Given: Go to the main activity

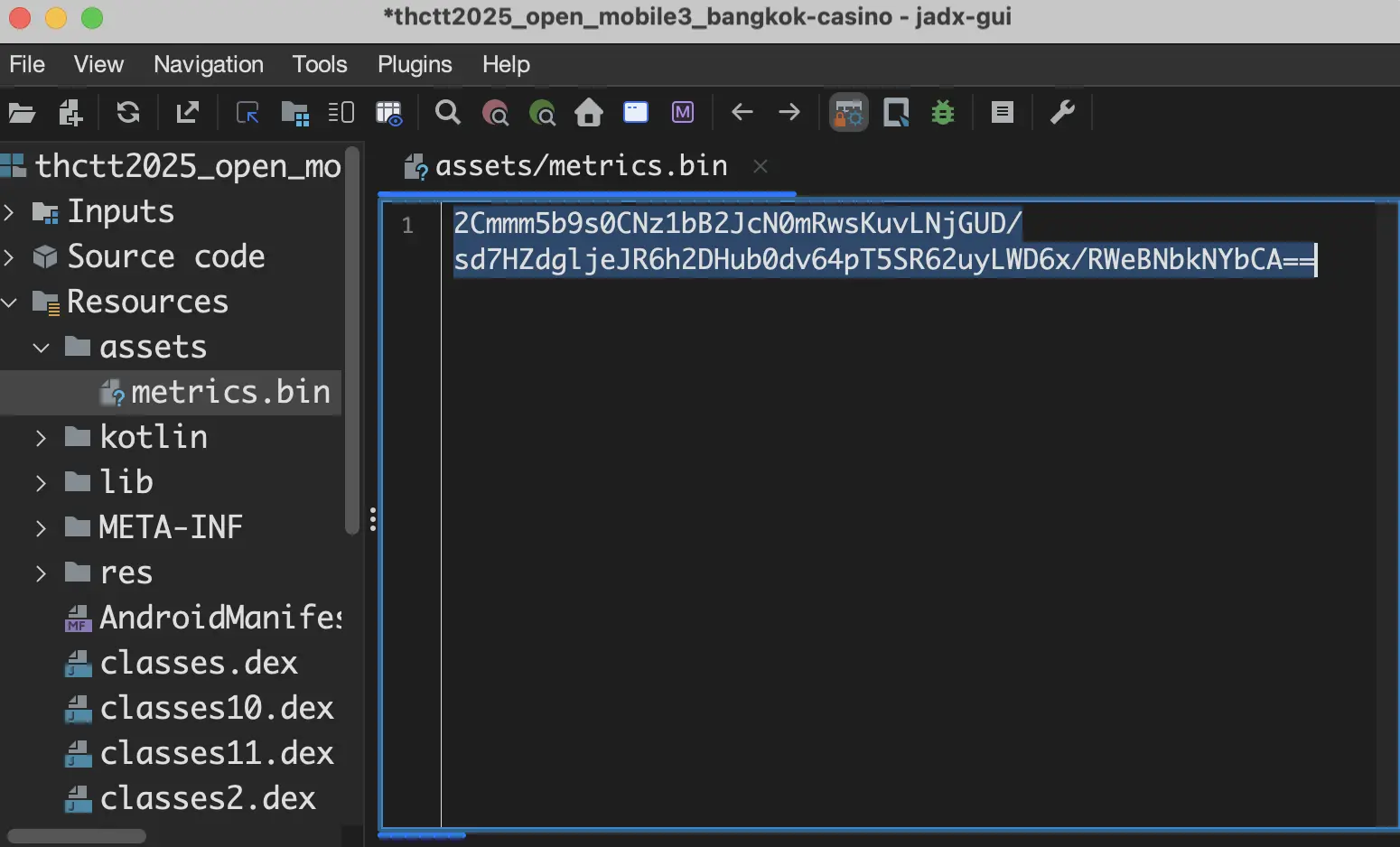Looking at the screenshot, I should 588,112.
